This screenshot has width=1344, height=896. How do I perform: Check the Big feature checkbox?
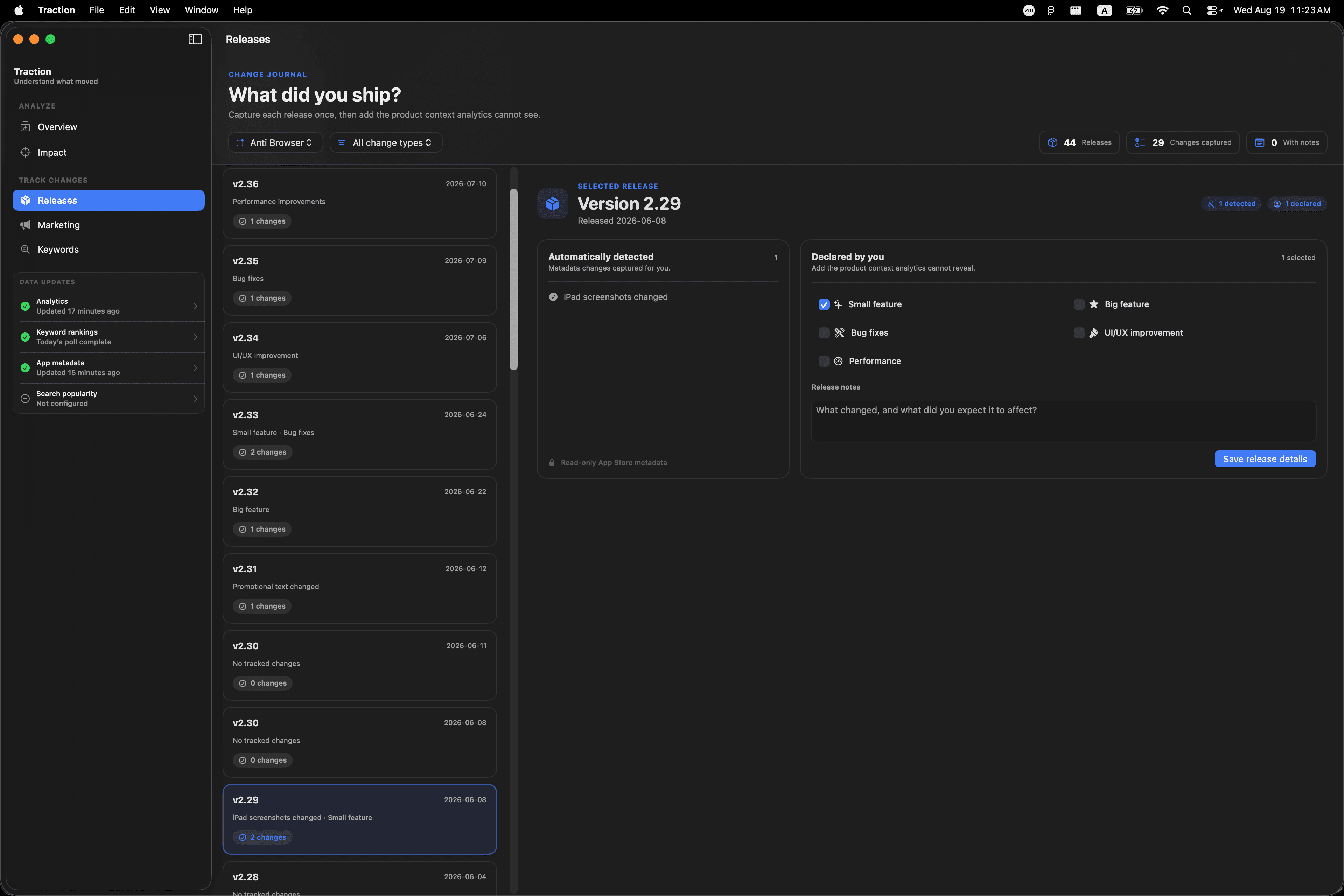click(1079, 304)
